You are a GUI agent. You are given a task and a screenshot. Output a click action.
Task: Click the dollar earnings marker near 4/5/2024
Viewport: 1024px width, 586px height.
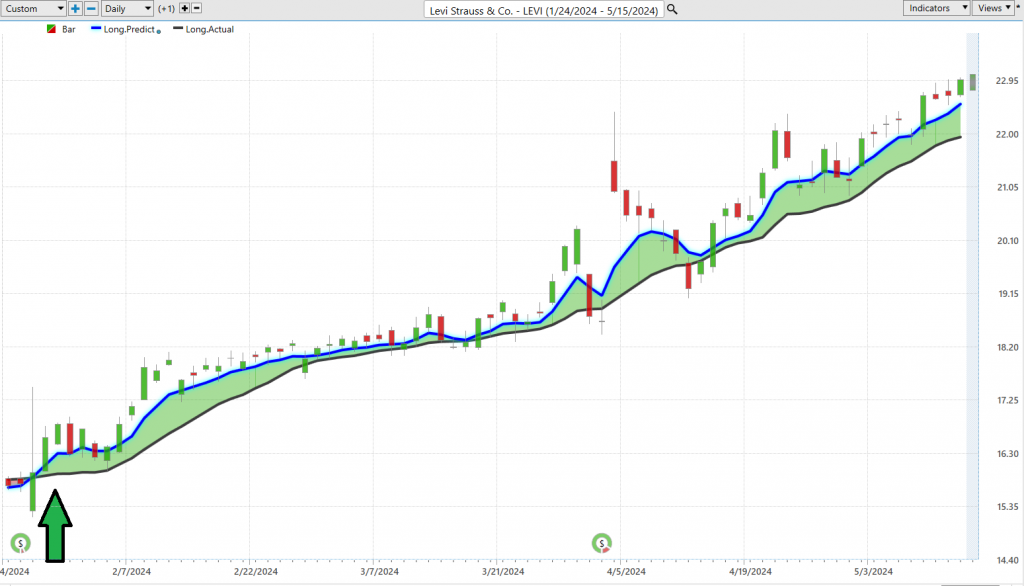pos(601,543)
